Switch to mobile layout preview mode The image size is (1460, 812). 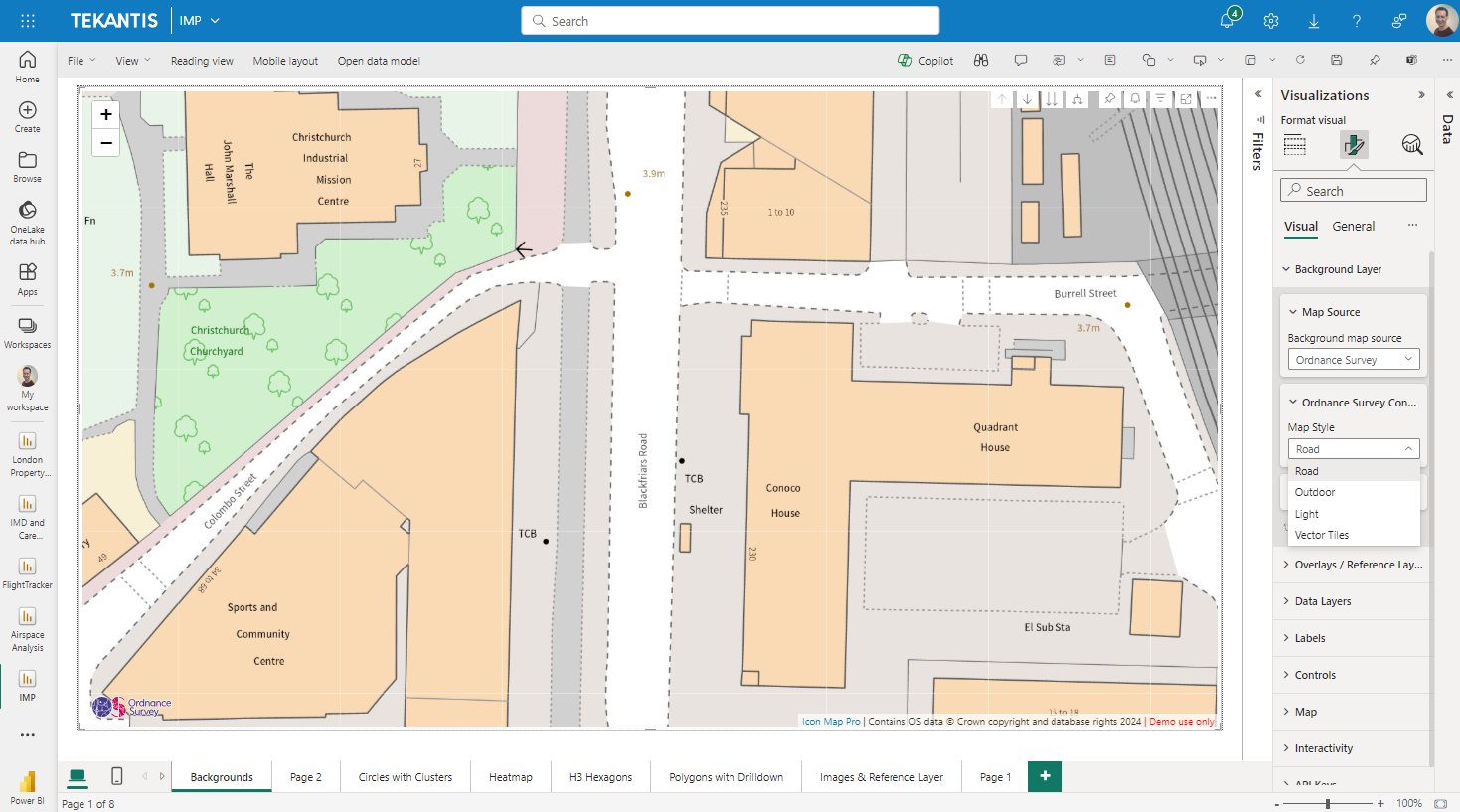[x=116, y=776]
